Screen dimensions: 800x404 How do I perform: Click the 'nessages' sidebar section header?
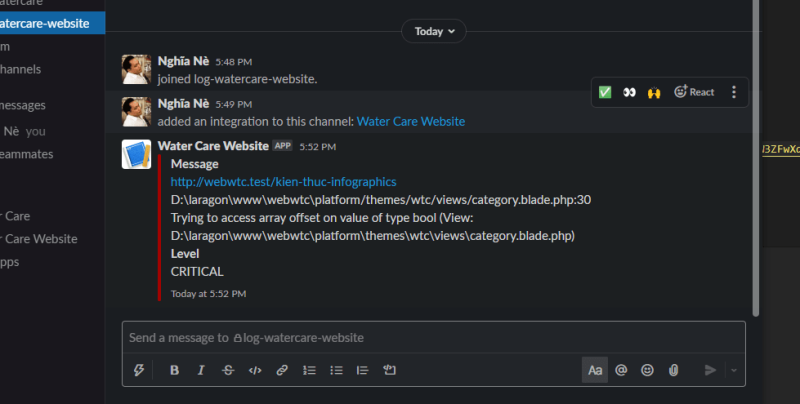click(23, 105)
